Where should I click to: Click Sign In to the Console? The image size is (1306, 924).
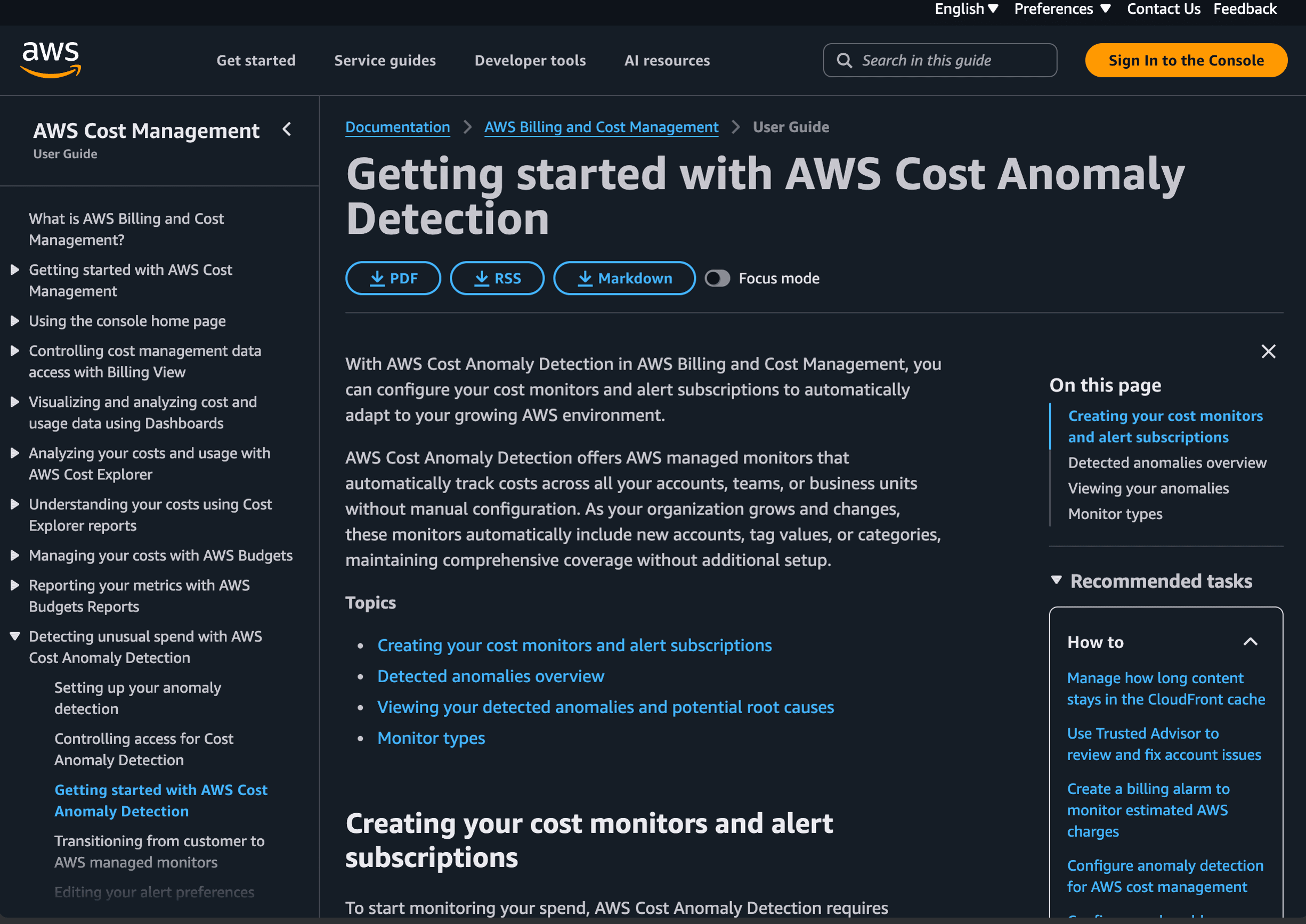point(1186,60)
